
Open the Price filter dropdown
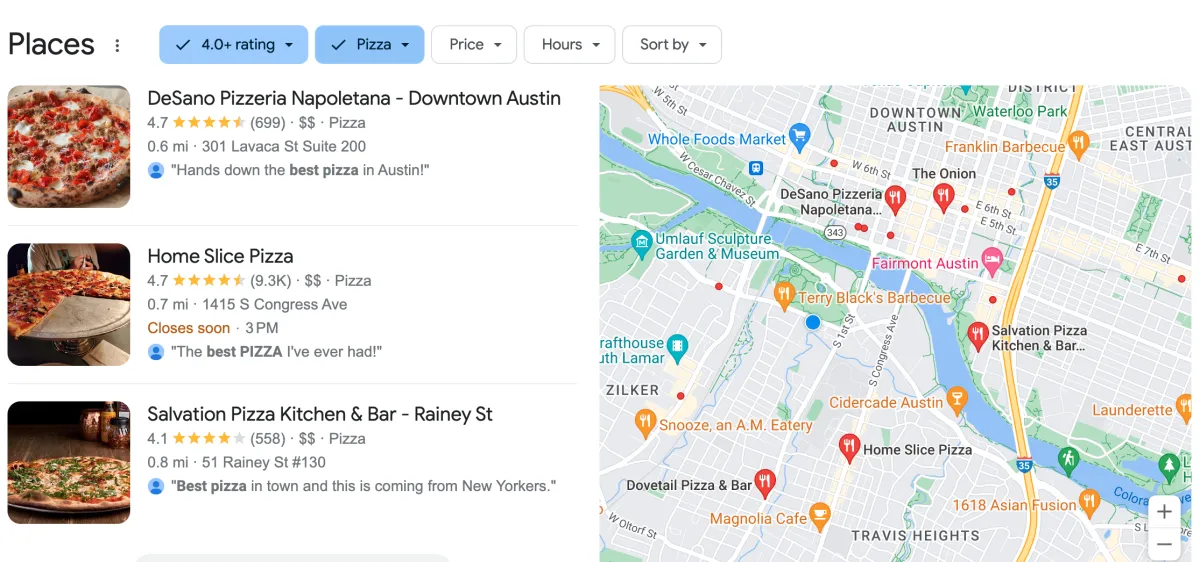474,44
